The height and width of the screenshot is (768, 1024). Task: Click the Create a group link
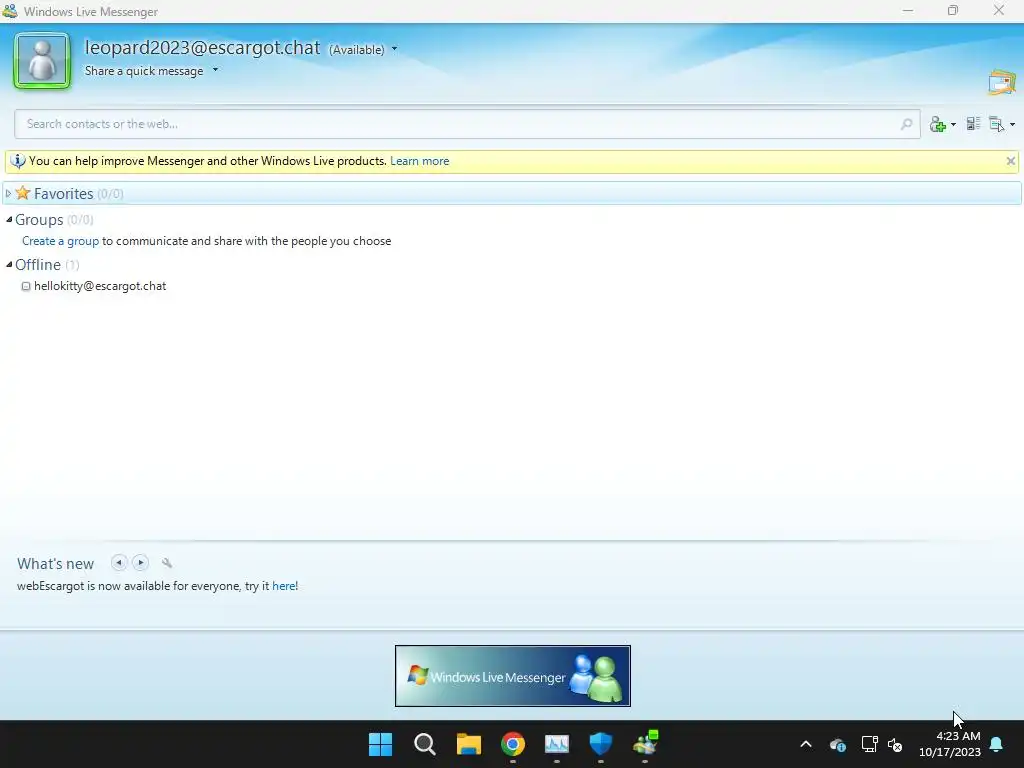click(x=60, y=241)
